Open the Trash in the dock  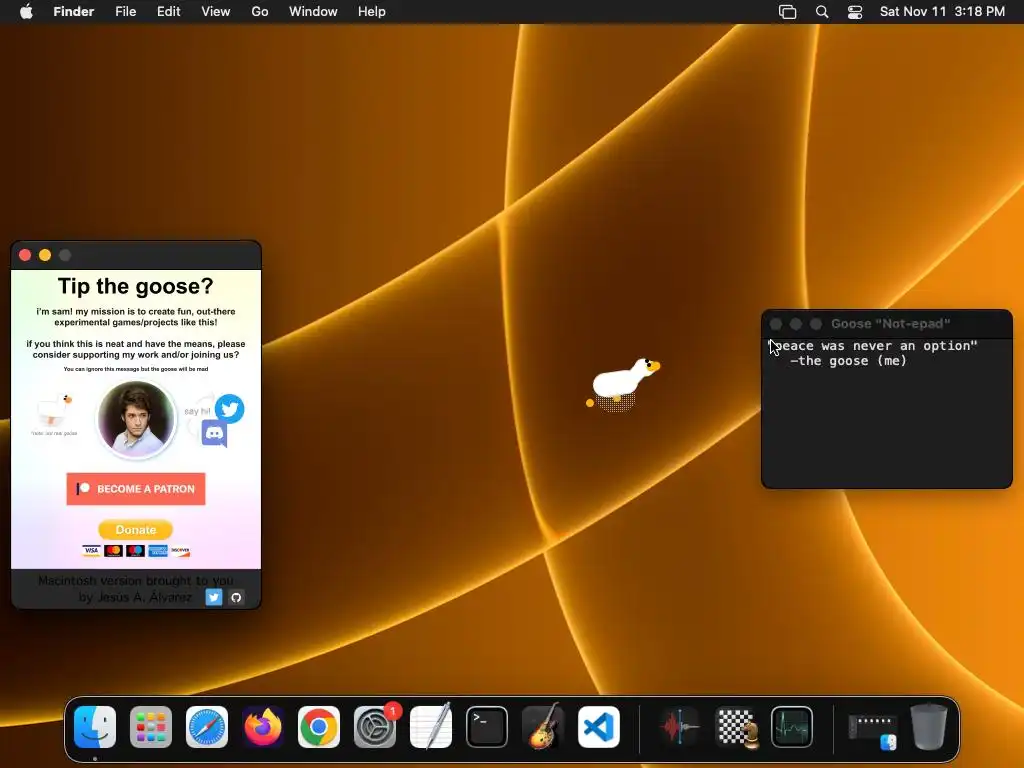pos(929,727)
